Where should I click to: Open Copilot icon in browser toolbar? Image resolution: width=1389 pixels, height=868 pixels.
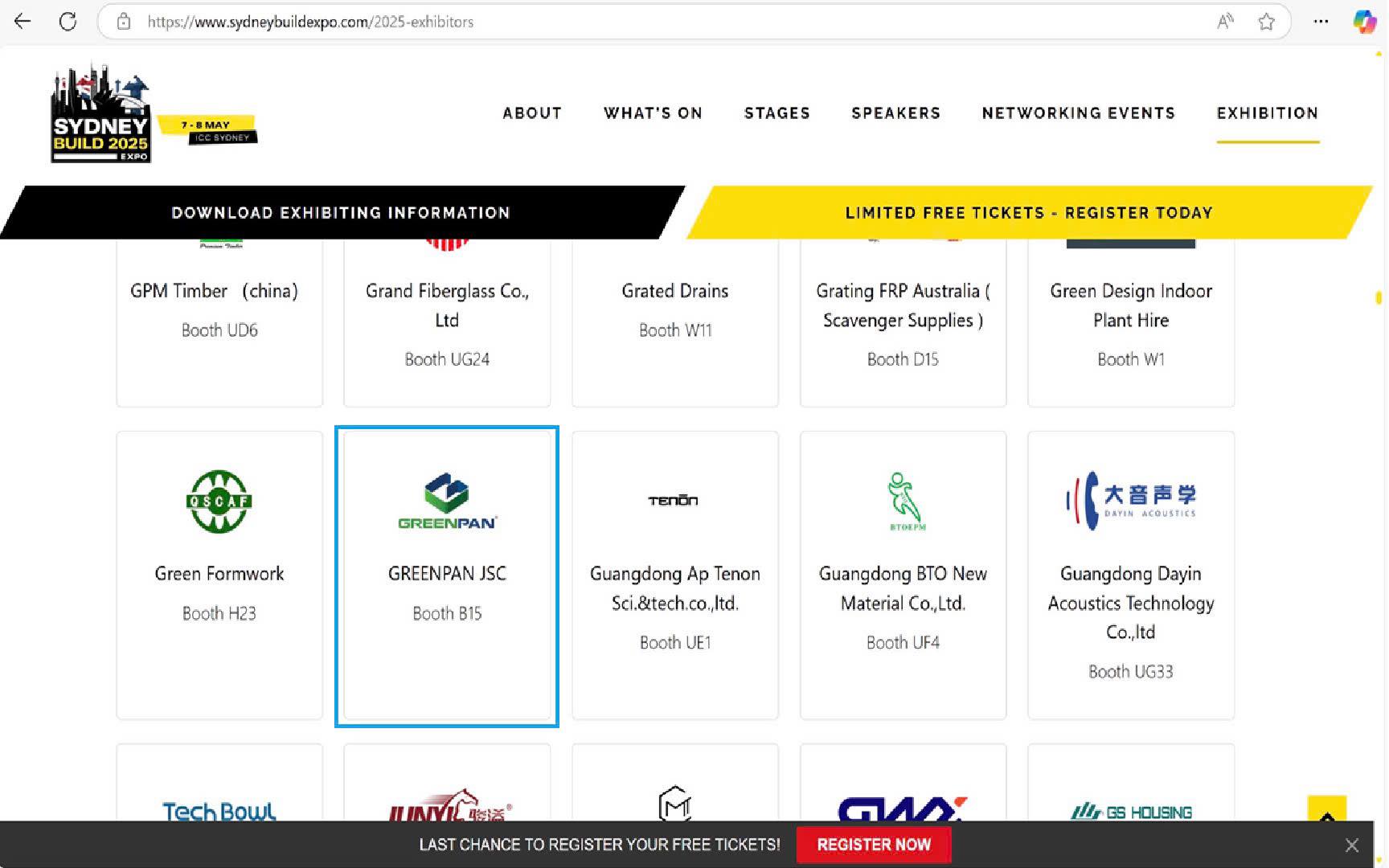[x=1364, y=22]
